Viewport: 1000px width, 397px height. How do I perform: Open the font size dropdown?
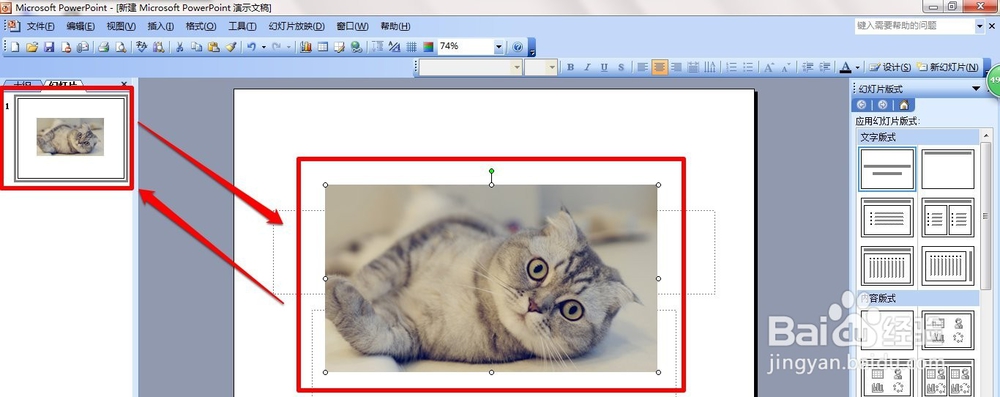pyautogui.click(x=552, y=67)
